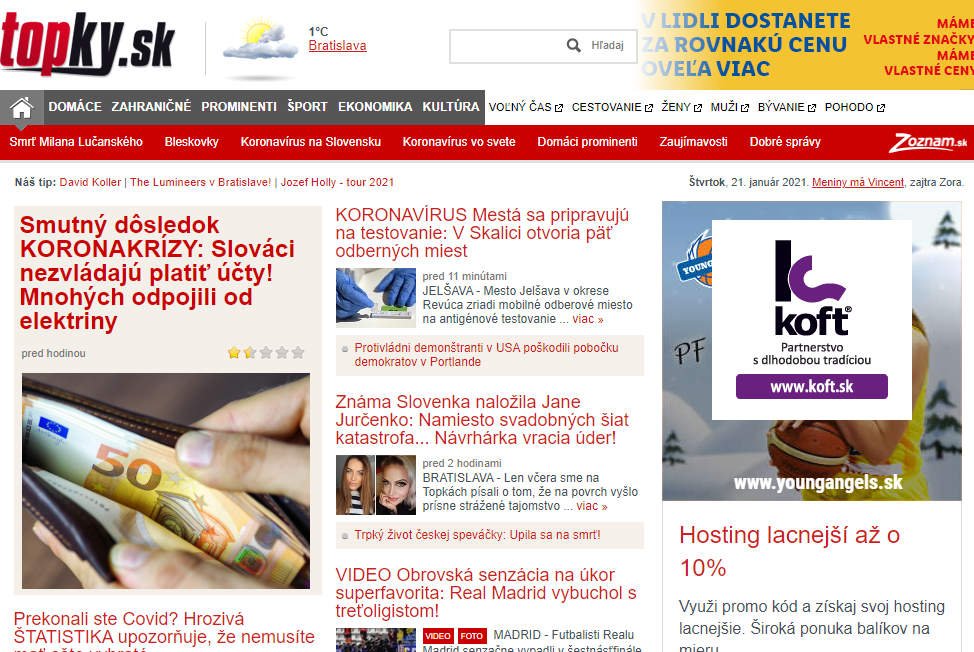Click the topky.sk logo
The height and width of the screenshot is (652, 974).
click(x=87, y=43)
